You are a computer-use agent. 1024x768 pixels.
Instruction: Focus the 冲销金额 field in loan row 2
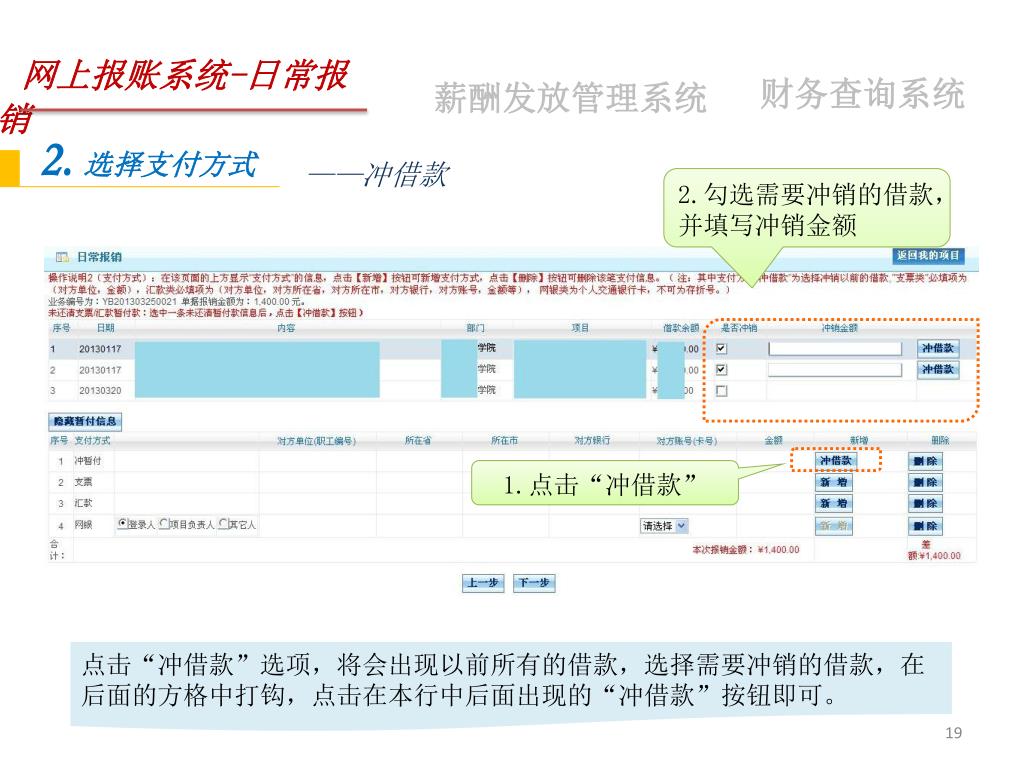click(x=835, y=370)
